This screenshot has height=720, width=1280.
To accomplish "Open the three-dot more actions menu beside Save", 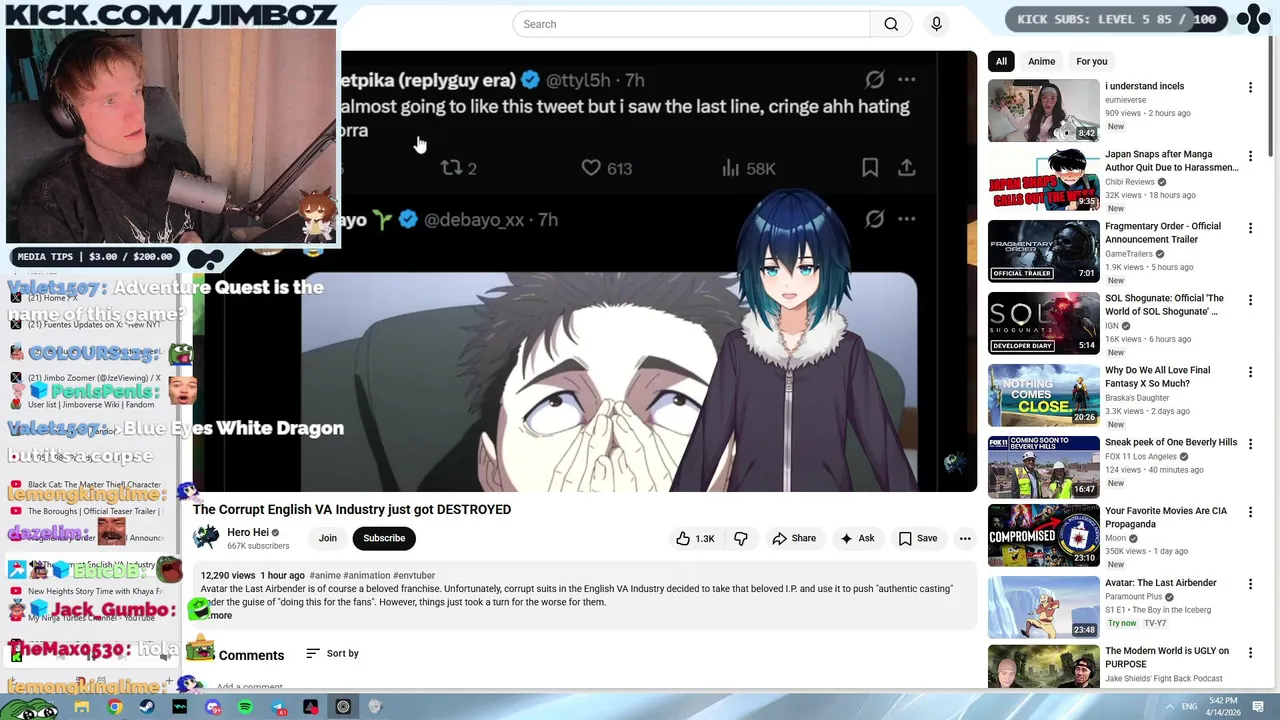I will pos(965,538).
